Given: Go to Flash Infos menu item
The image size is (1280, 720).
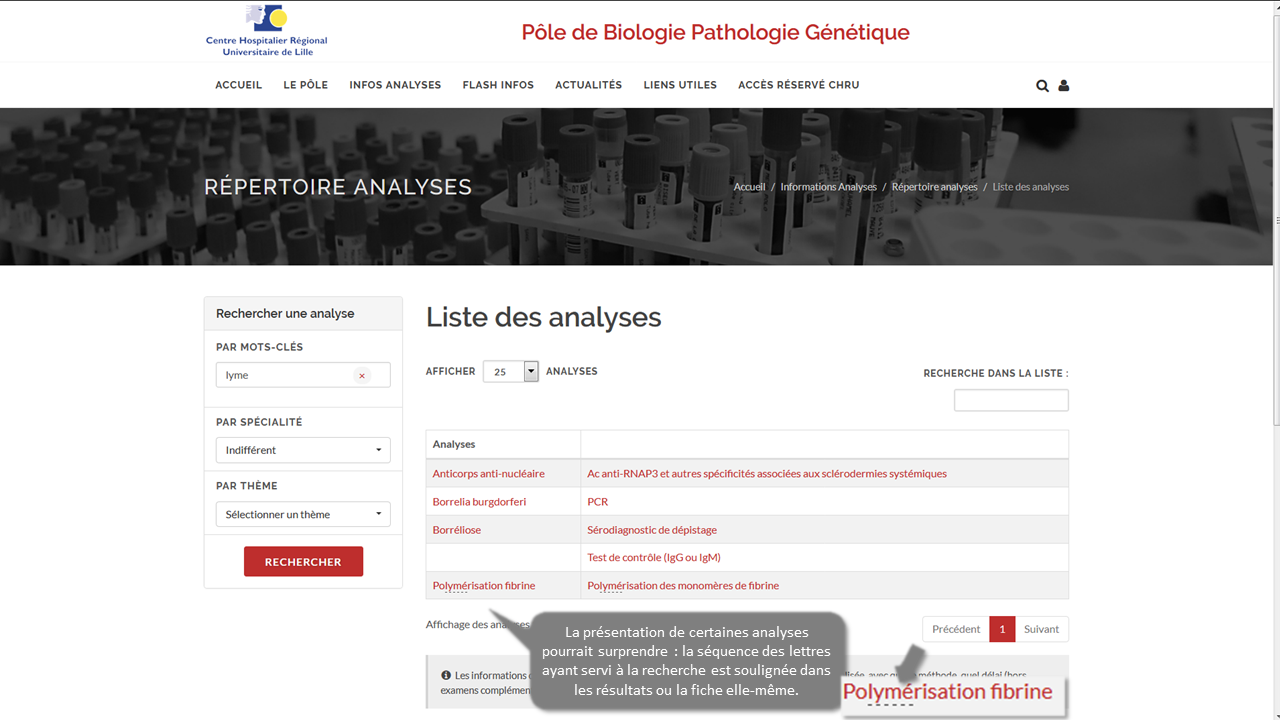Looking at the screenshot, I should pyautogui.click(x=498, y=85).
